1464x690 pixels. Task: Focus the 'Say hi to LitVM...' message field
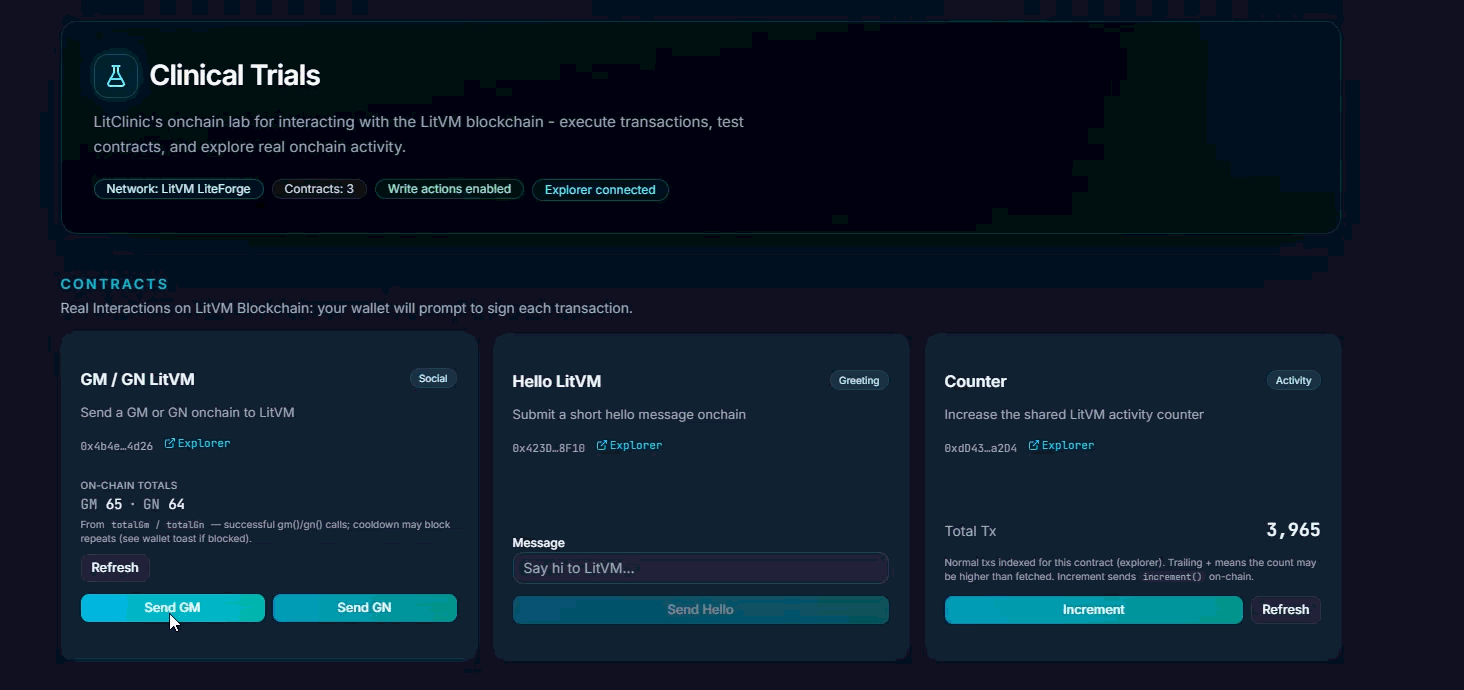pos(700,568)
